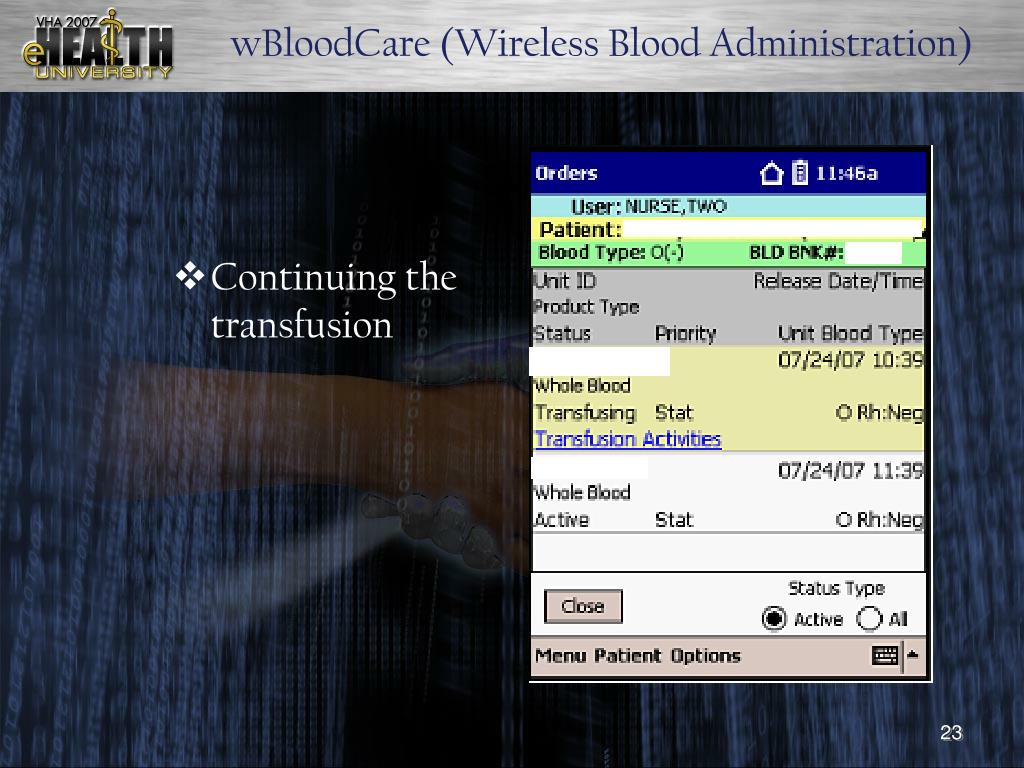Screen dimensions: 1024x768
Task: Click the Active status in second unit row
Action: coord(561,520)
